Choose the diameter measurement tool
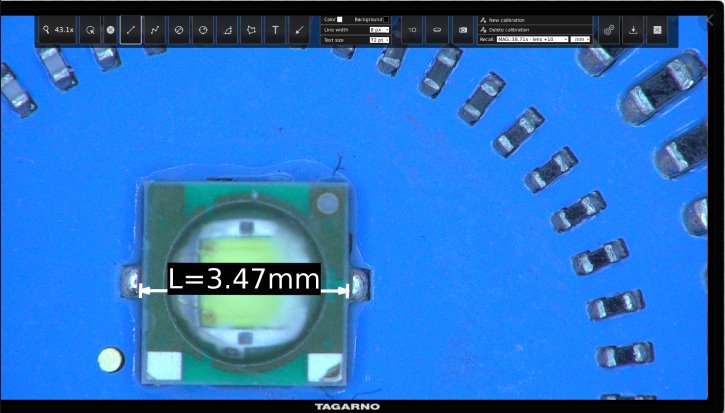 coord(179,31)
